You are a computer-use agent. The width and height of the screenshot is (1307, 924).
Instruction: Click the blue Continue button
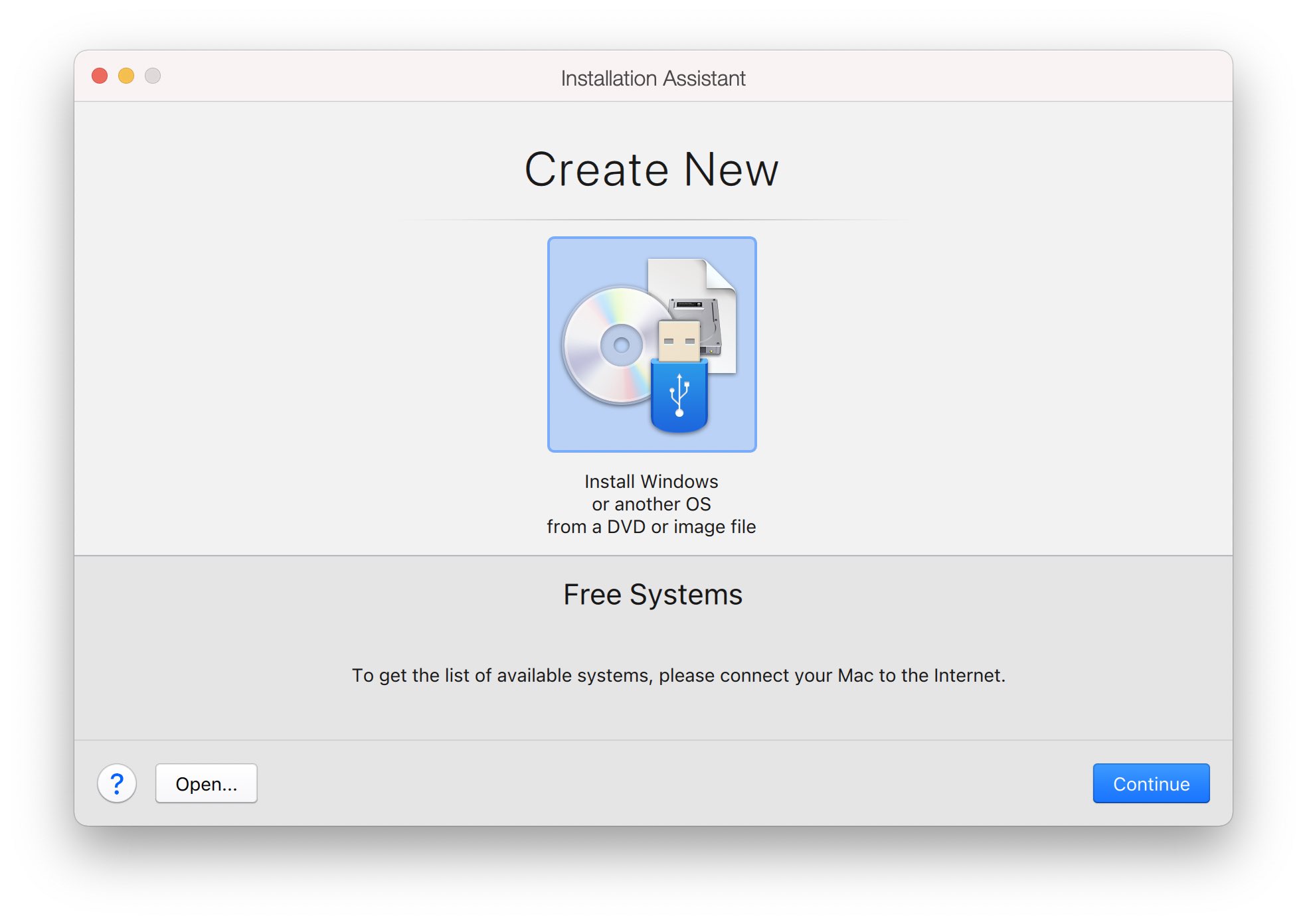click(x=1151, y=783)
